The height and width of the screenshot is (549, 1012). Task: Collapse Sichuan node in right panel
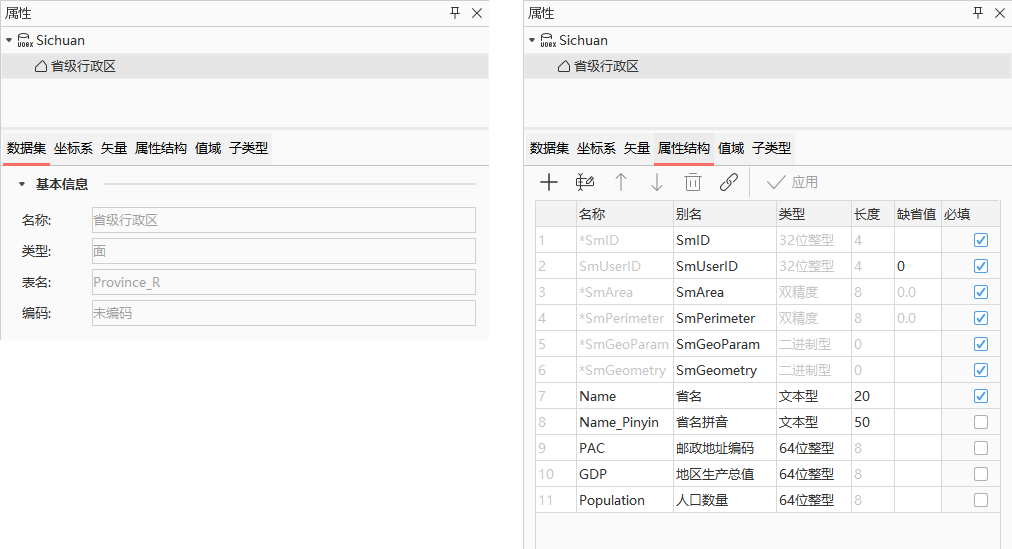click(x=532, y=41)
